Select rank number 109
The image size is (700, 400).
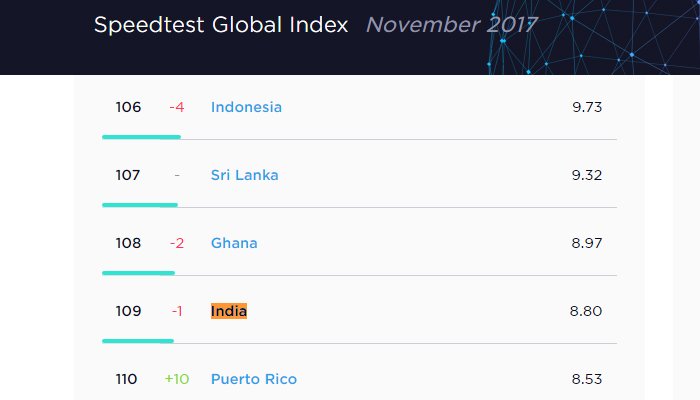[128, 311]
